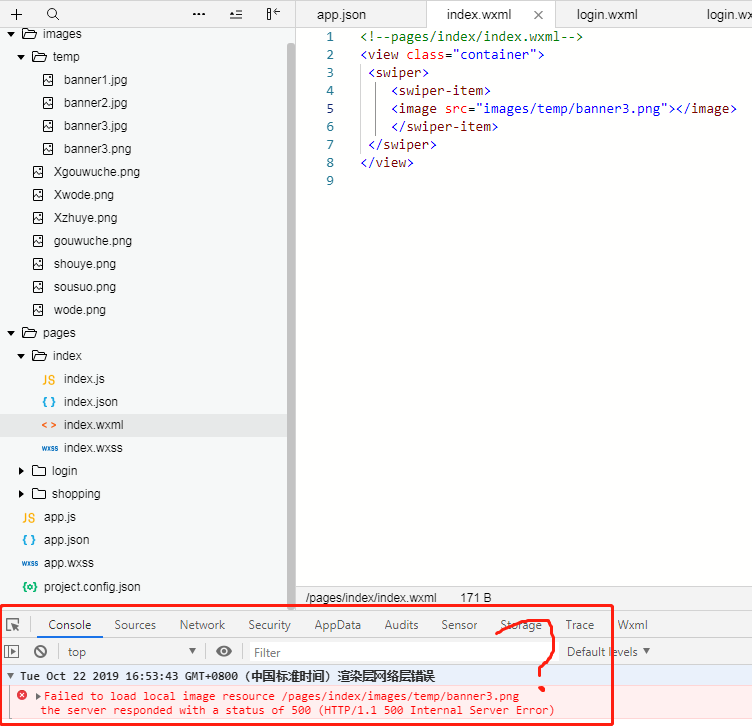Select banner3.png in file tree
Screen dimensions: 752x726
coord(97,149)
